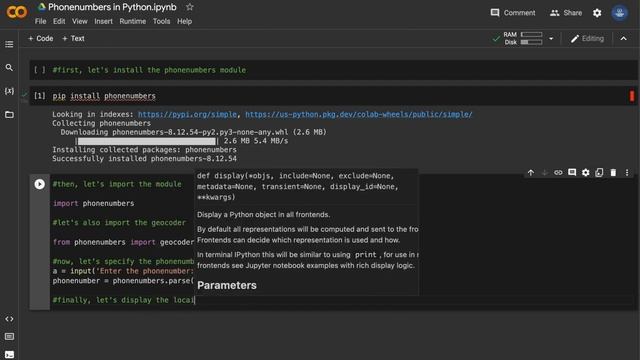This screenshot has width=640, height=360.
Task: Open the View menu
Action: [x=80, y=21]
